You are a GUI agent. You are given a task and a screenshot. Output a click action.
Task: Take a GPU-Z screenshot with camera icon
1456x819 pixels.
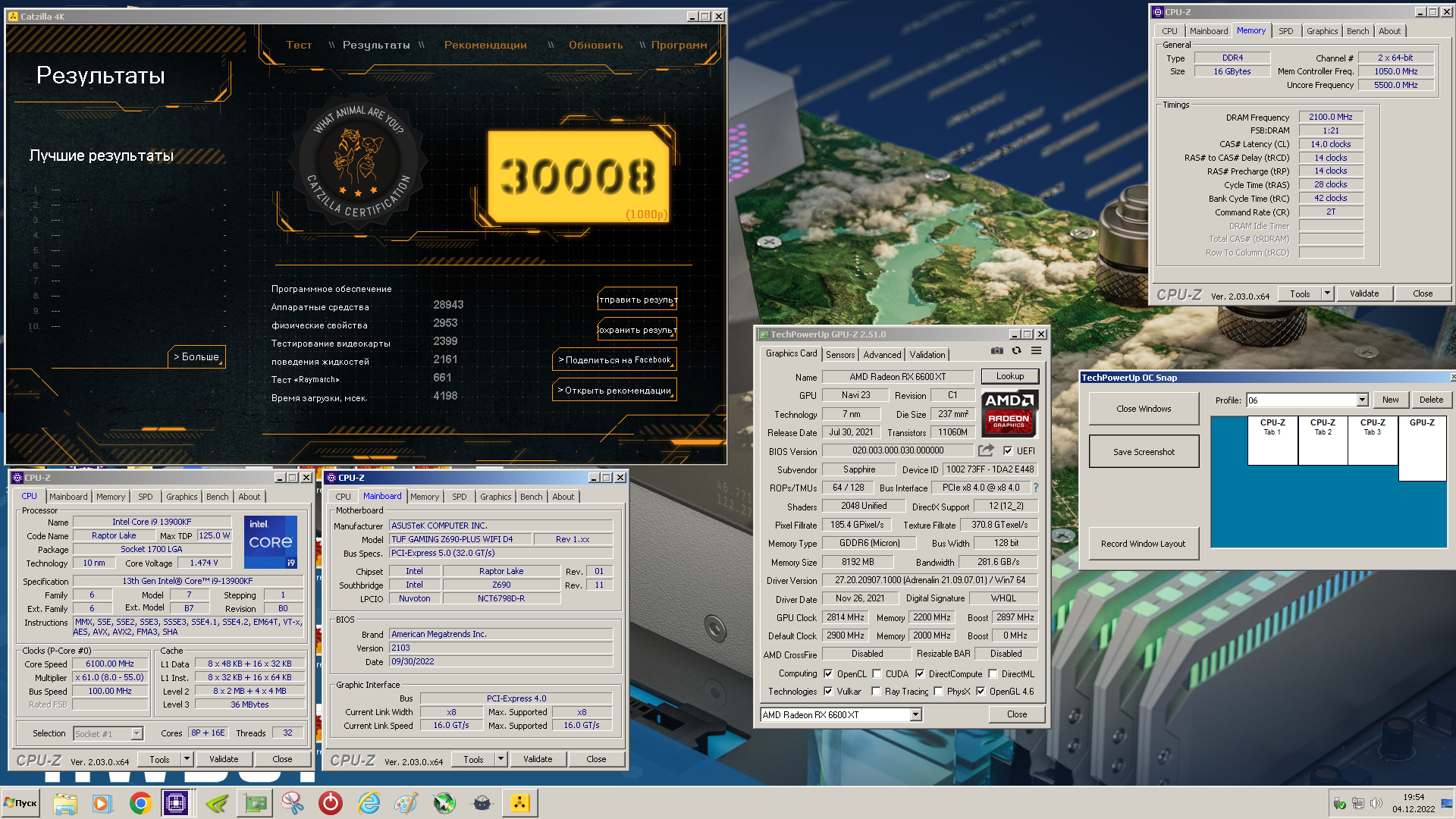[996, 350]
